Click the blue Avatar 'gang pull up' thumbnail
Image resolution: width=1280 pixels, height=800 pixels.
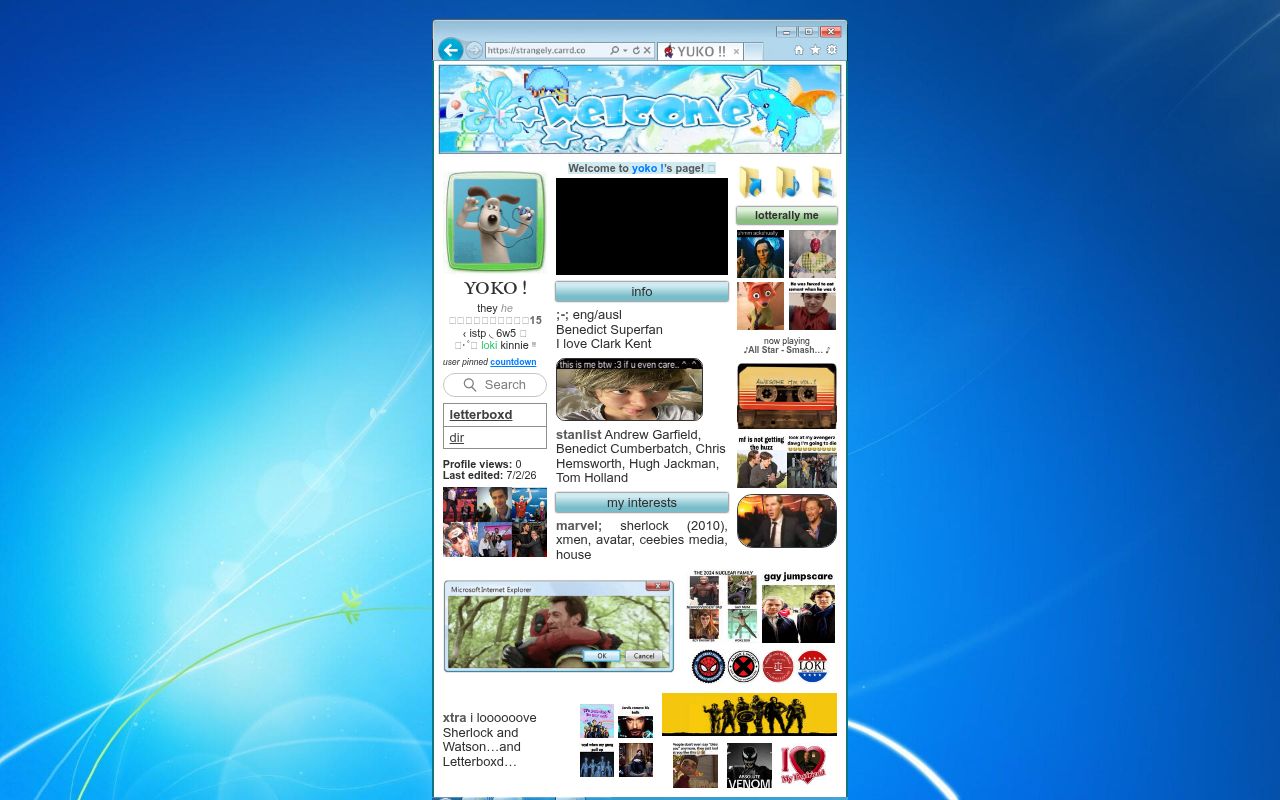click(597, 760)
